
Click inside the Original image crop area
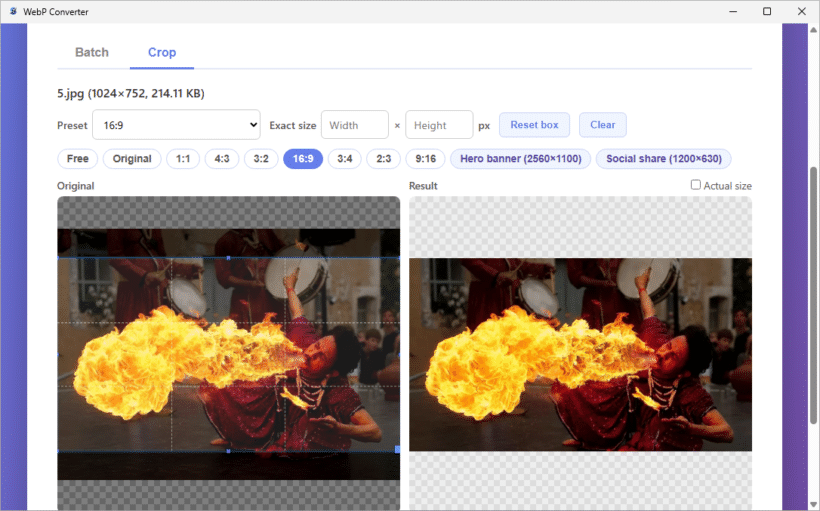229,354
